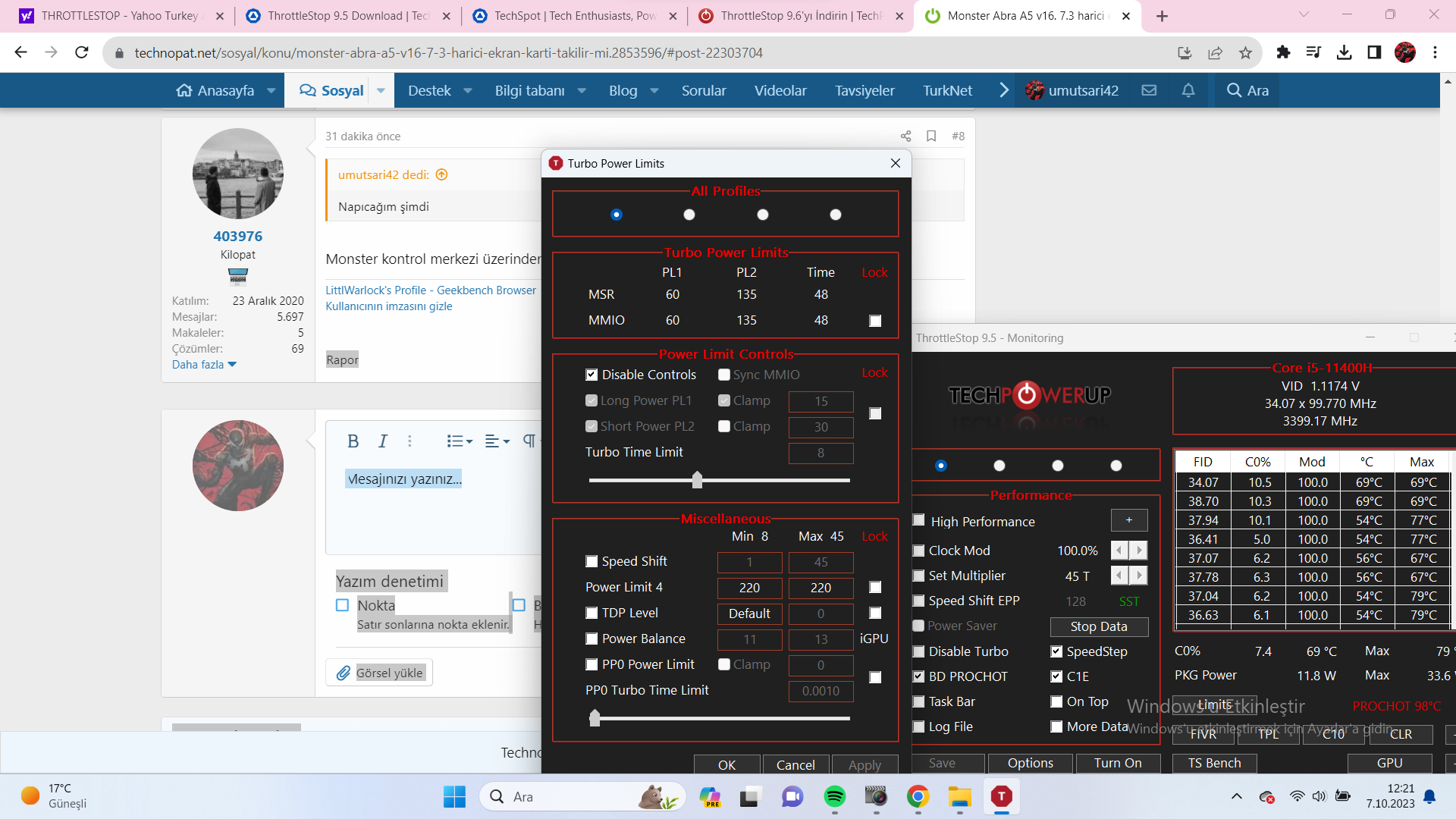Click the share icon on post #8
The image size is (1456, 819).
(905, 136)
